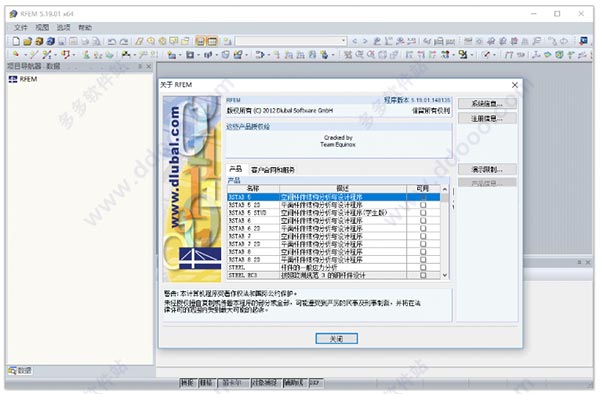Toggle availability checkbox for RSTAB 7
The width and height of the screenshot is (600, 394).
[423, 236]
